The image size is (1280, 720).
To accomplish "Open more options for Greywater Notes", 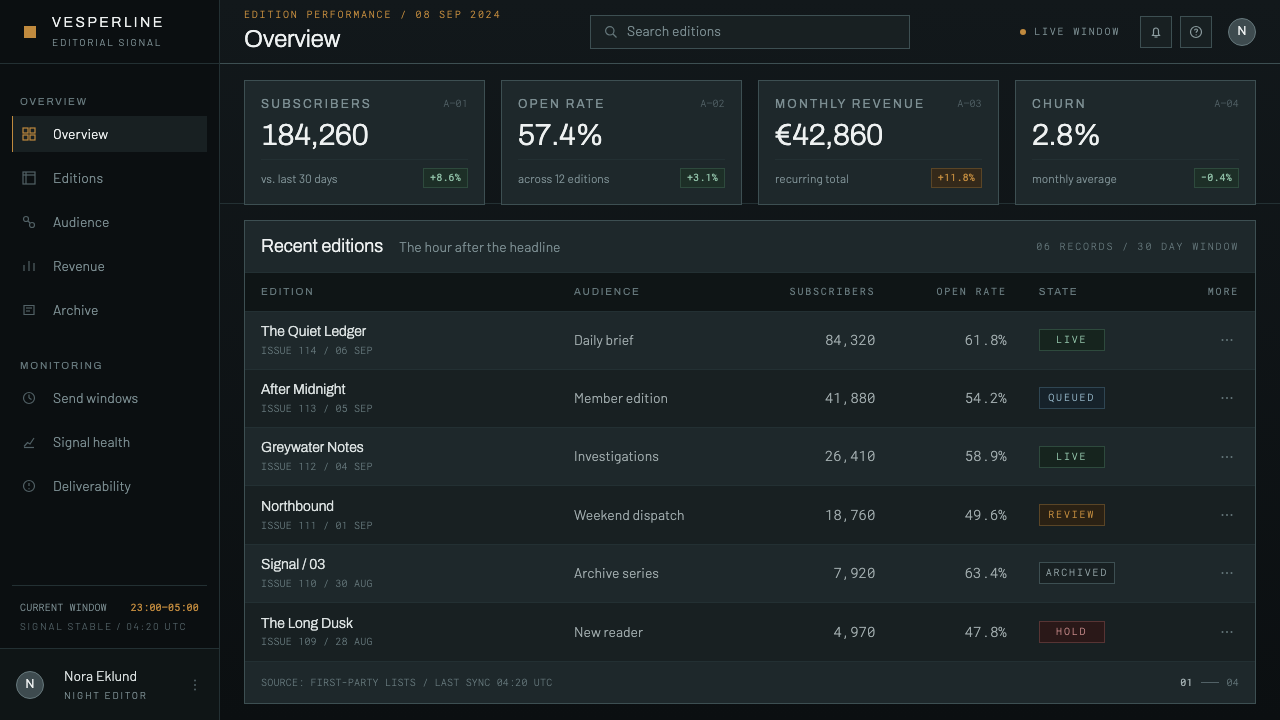I will [x=1227, y=457].
